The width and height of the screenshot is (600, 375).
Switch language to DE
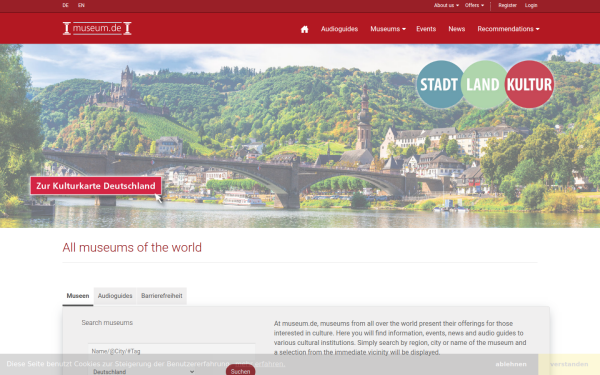pos(65,5)
